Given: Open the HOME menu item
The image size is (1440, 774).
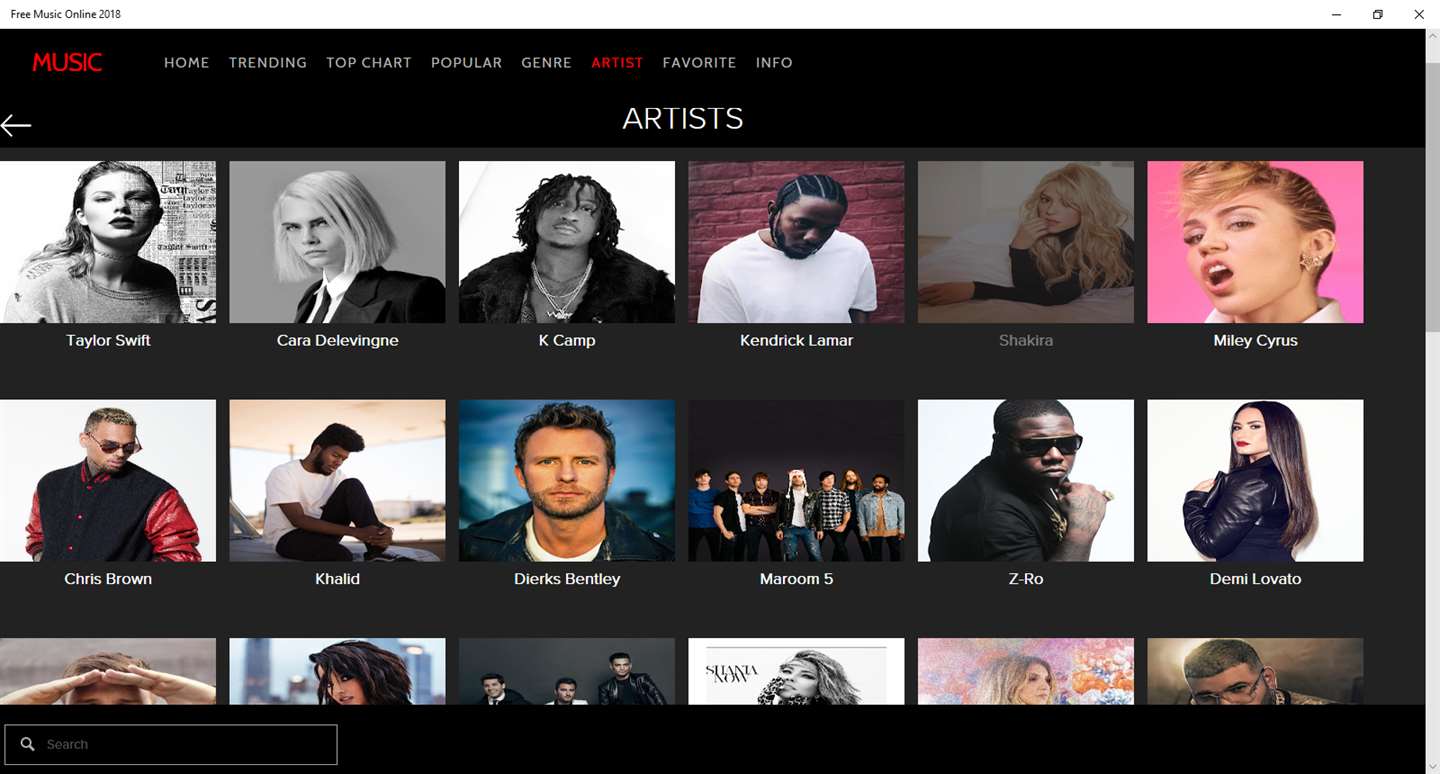Looking at the screenshot, I should click(187, 62).
